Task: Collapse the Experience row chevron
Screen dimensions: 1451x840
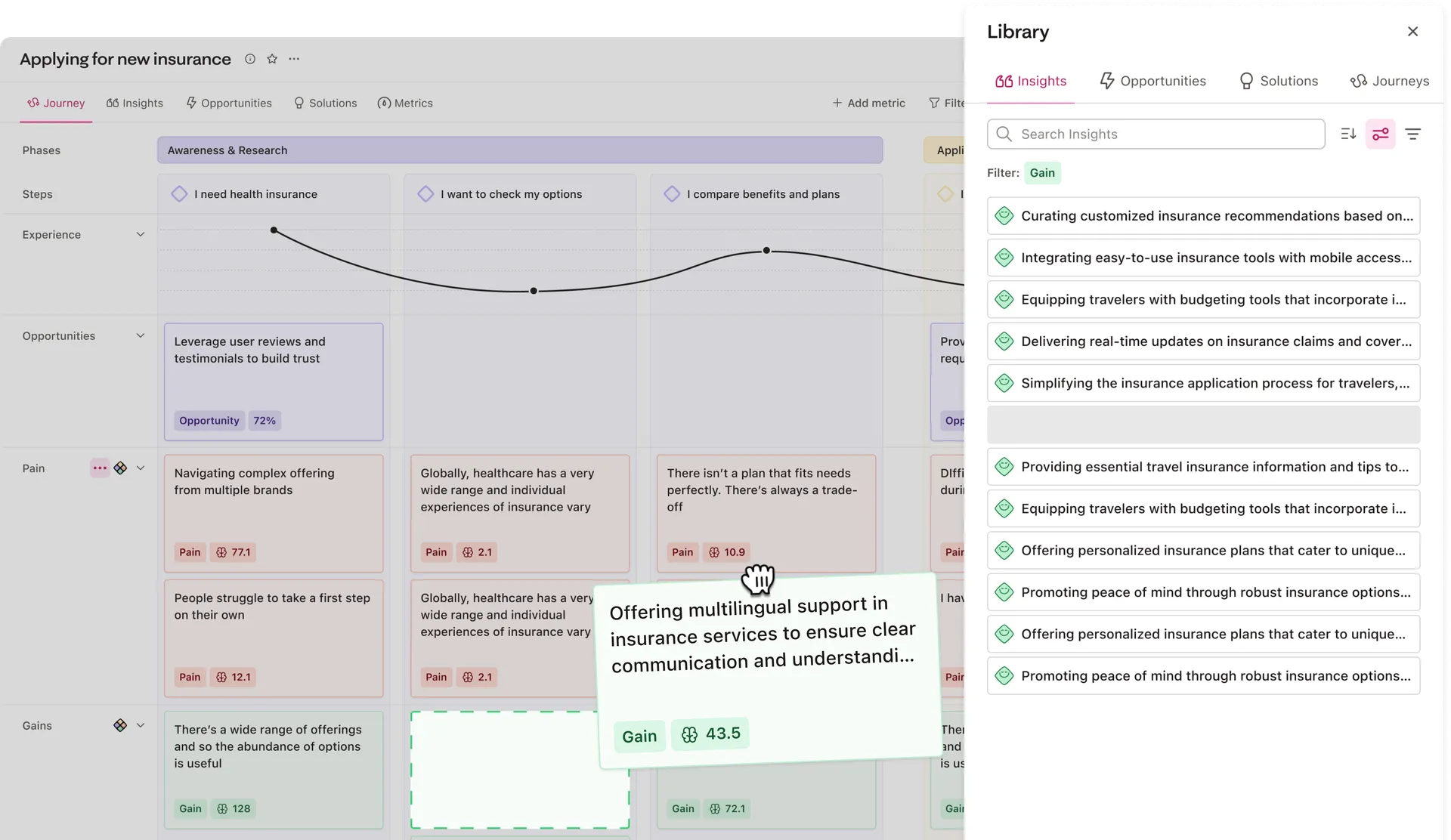Action: [140, 235]
